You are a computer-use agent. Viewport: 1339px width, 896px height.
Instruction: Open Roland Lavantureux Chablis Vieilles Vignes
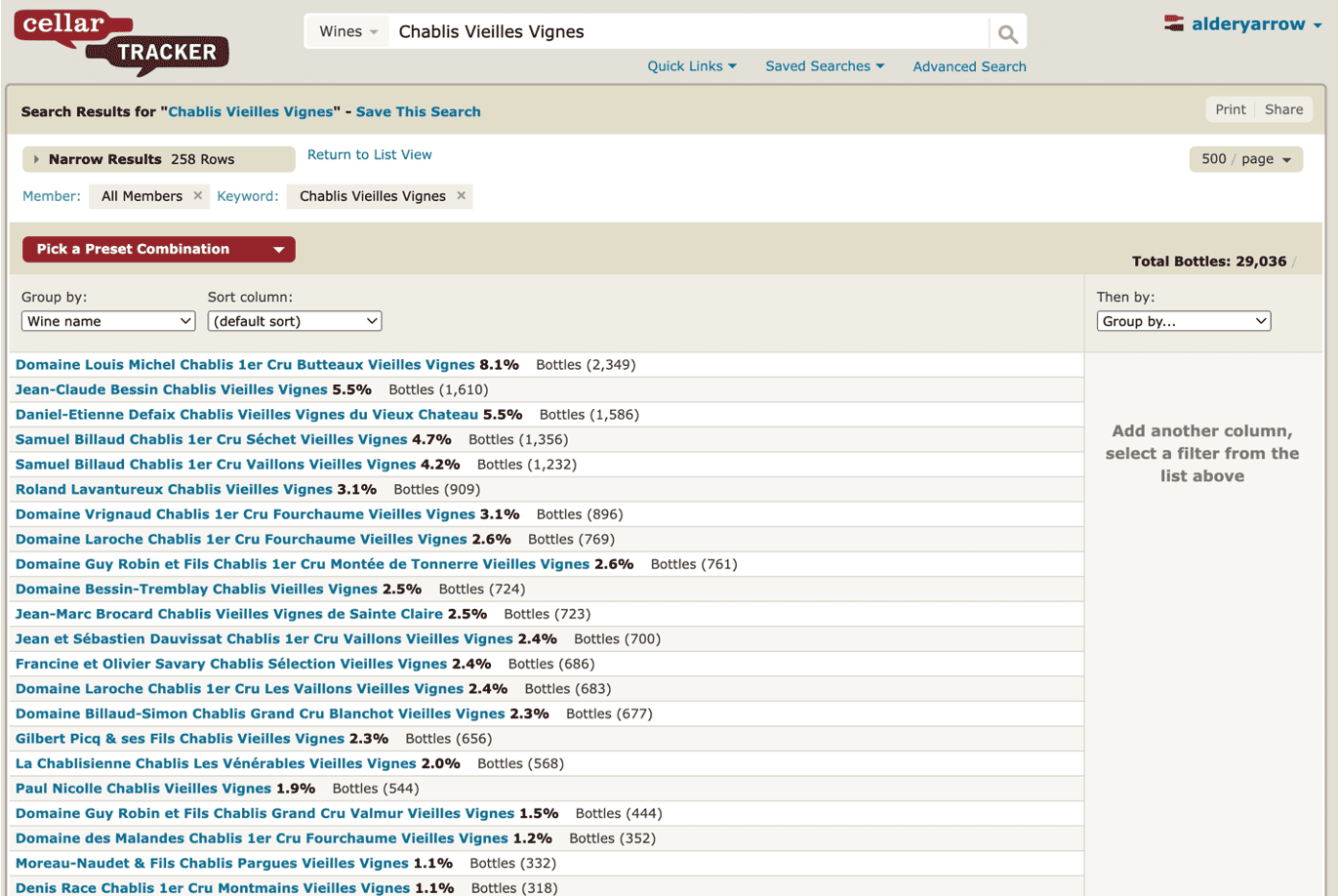[175, 489]
